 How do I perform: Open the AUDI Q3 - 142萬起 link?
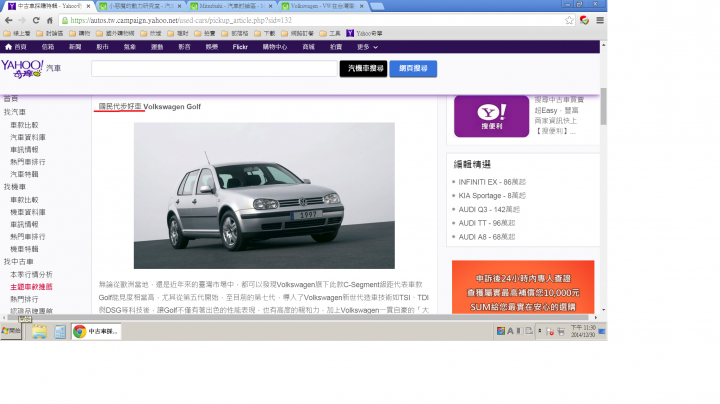tap(489, 209)
